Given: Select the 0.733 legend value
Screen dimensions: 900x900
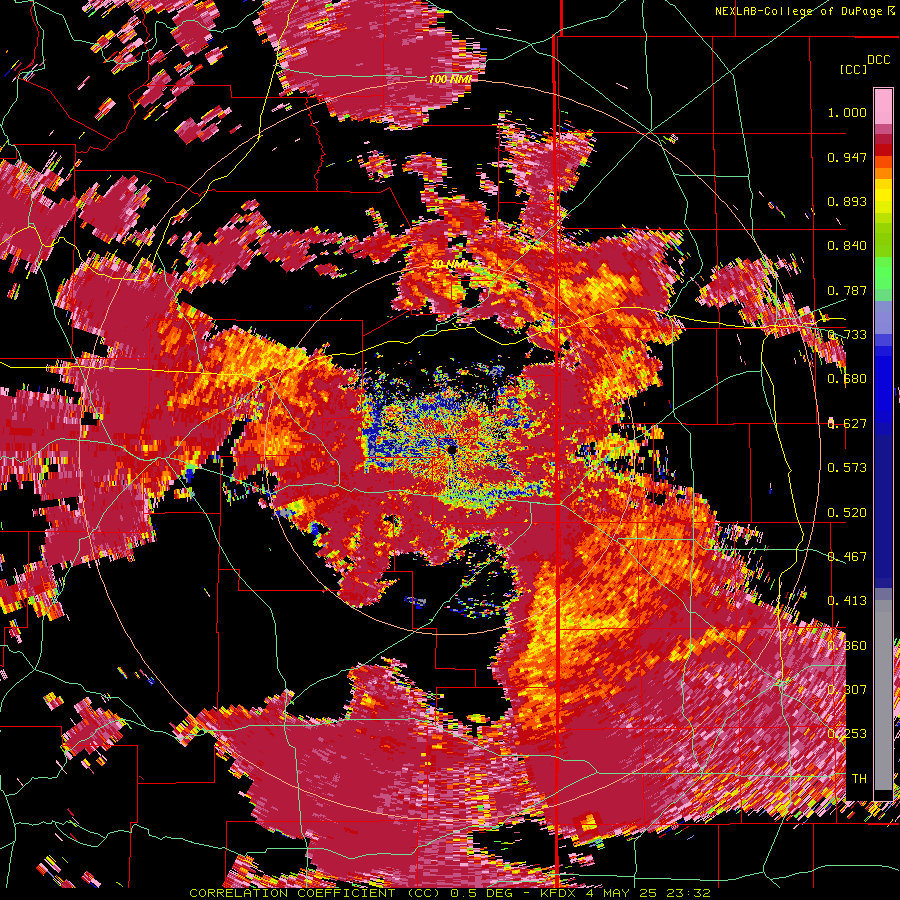Looking at the screenshot, I should [x=847, y=335].
